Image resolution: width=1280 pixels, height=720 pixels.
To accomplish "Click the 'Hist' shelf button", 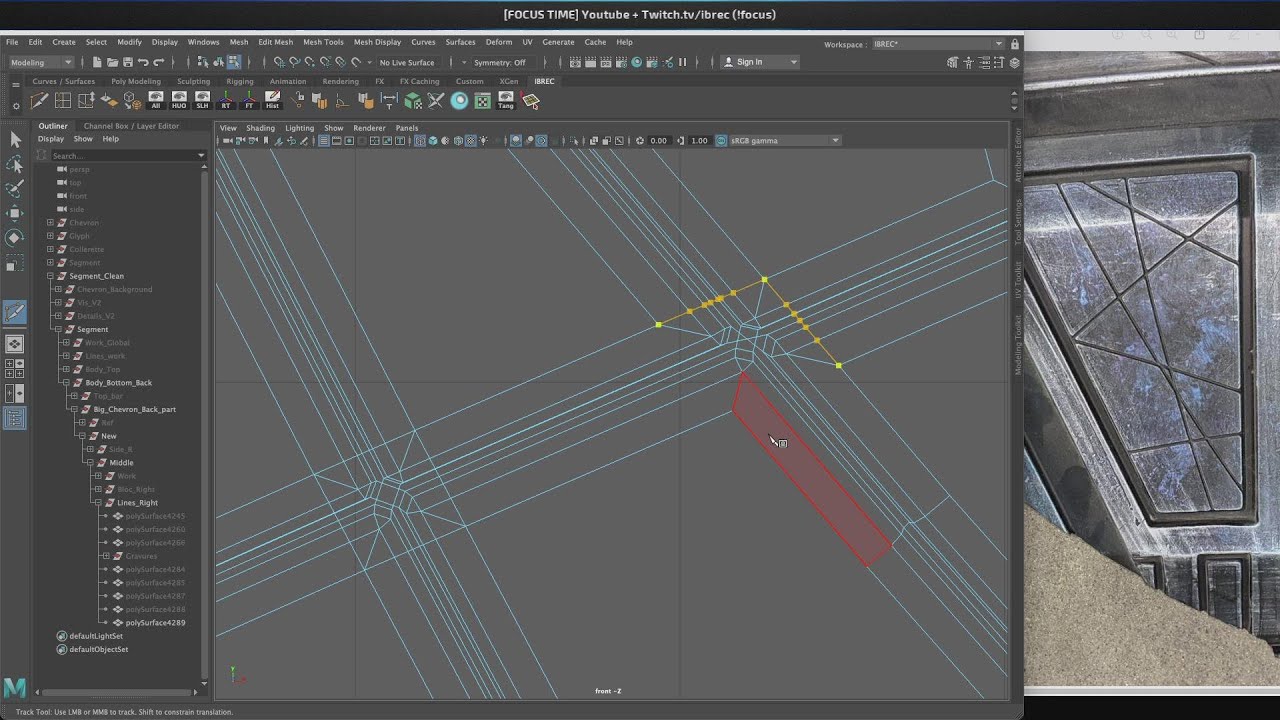I will 272,100.
